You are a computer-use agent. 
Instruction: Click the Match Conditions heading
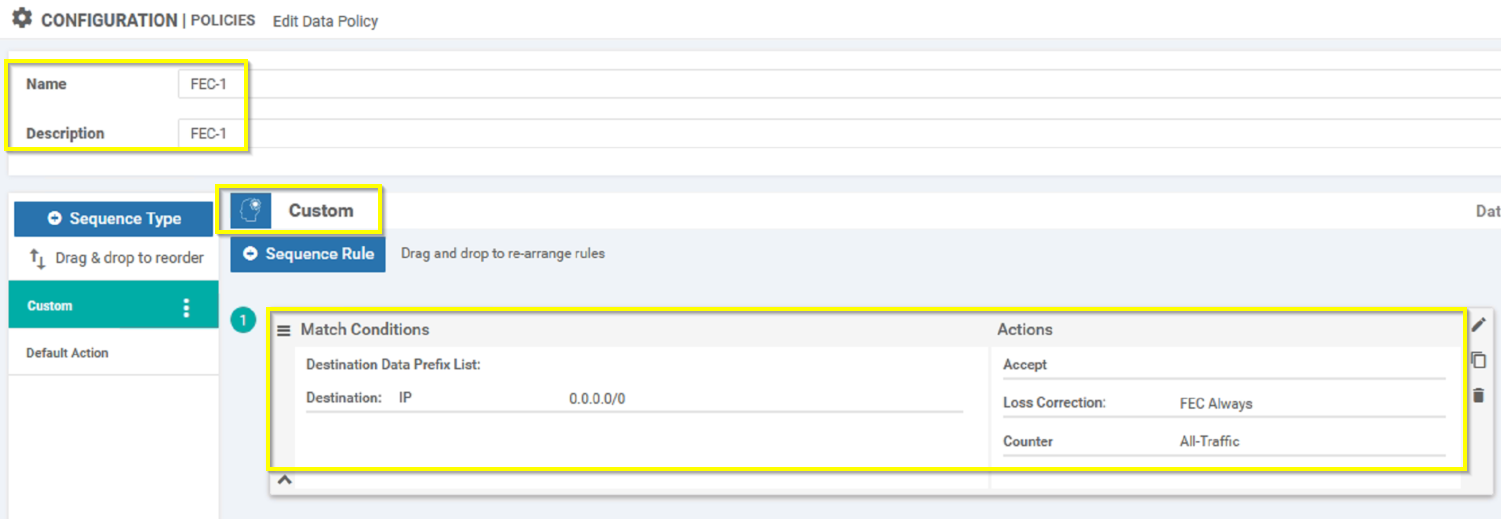point(365,329)
